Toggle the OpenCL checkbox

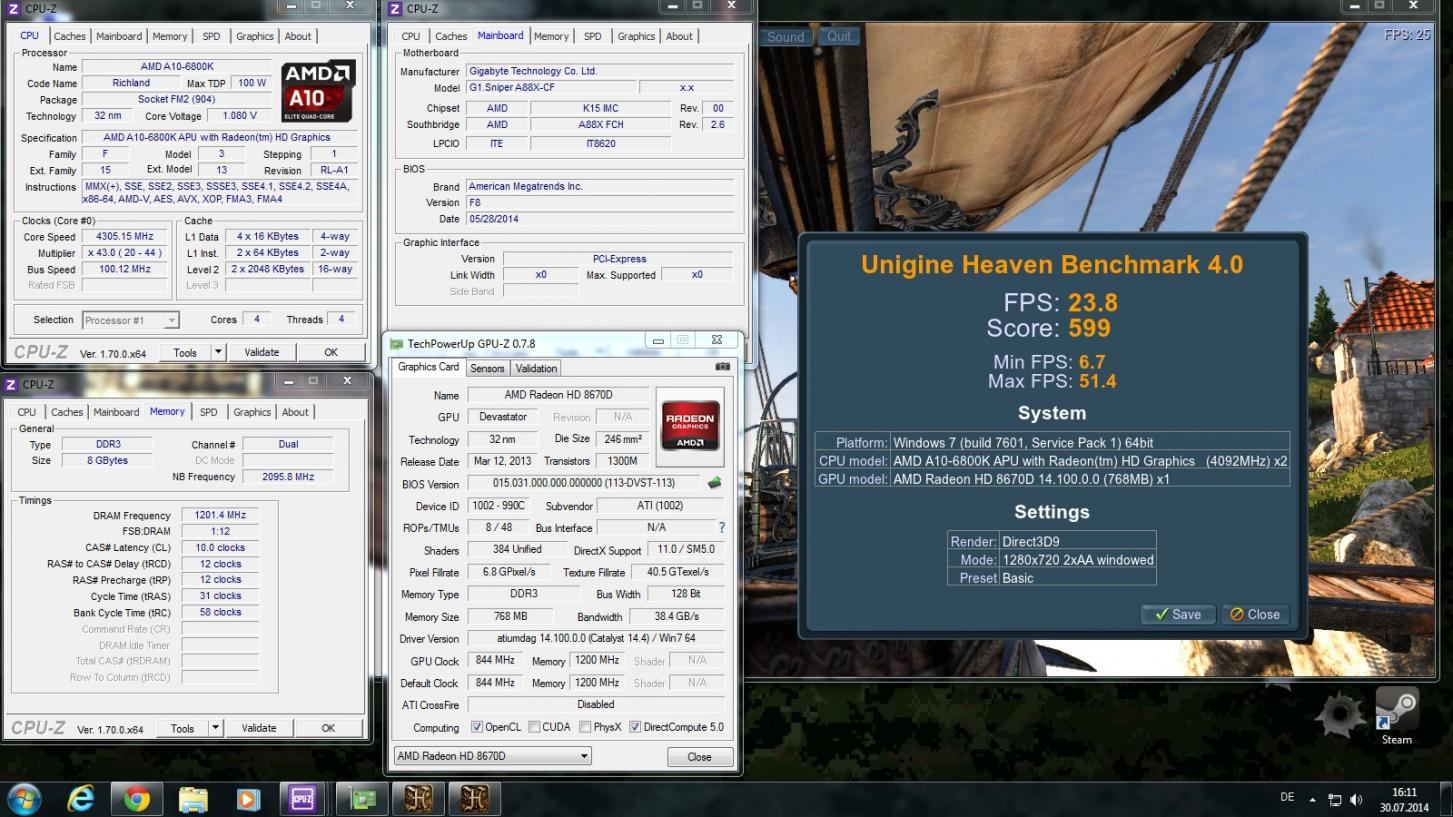[477, 727]
